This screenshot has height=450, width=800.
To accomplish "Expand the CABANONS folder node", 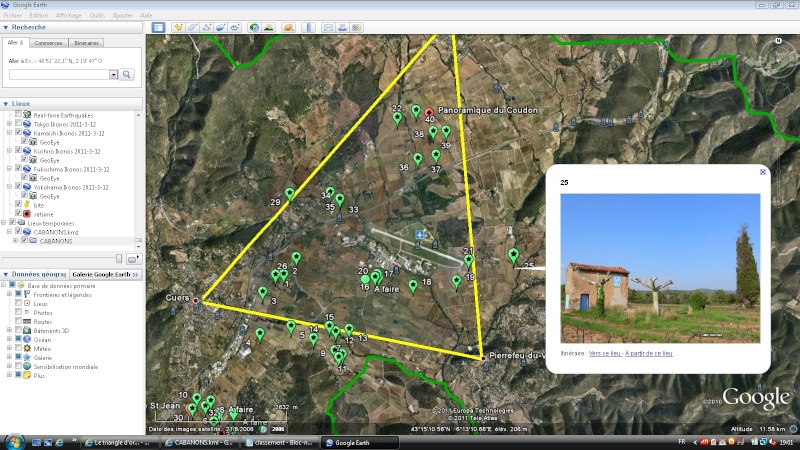I will (15, 241).
